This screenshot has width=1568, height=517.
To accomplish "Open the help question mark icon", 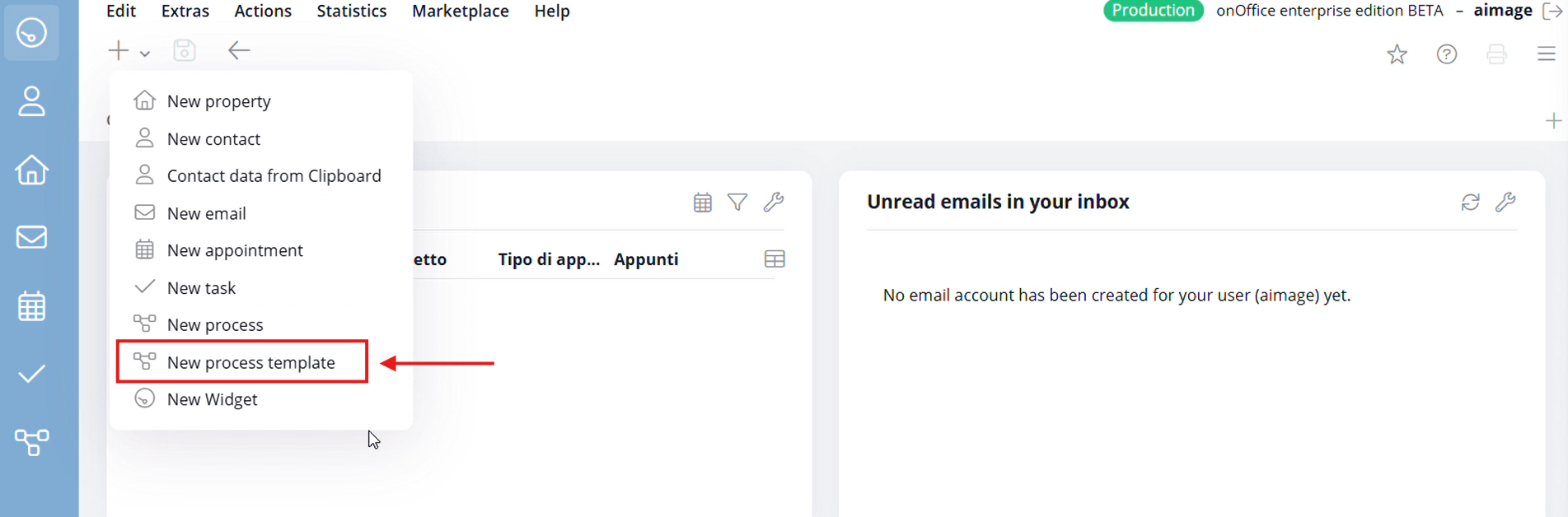I will point(1446,54).
